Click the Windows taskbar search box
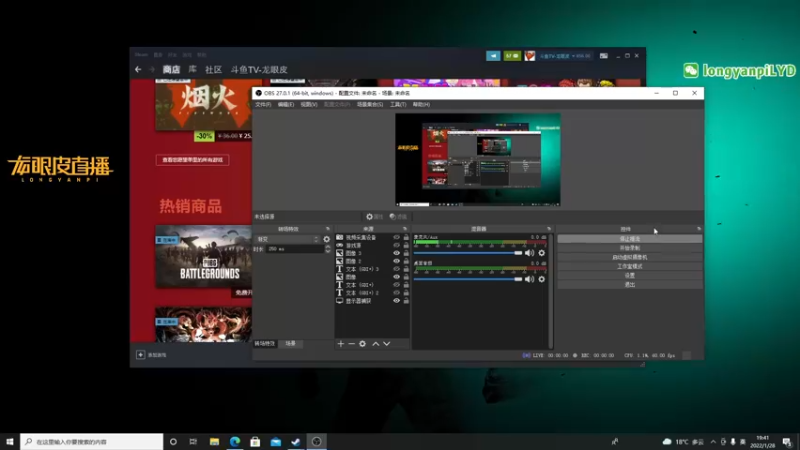Image resolution: width=800 pixels, height=450 pixels. (92, 442)
